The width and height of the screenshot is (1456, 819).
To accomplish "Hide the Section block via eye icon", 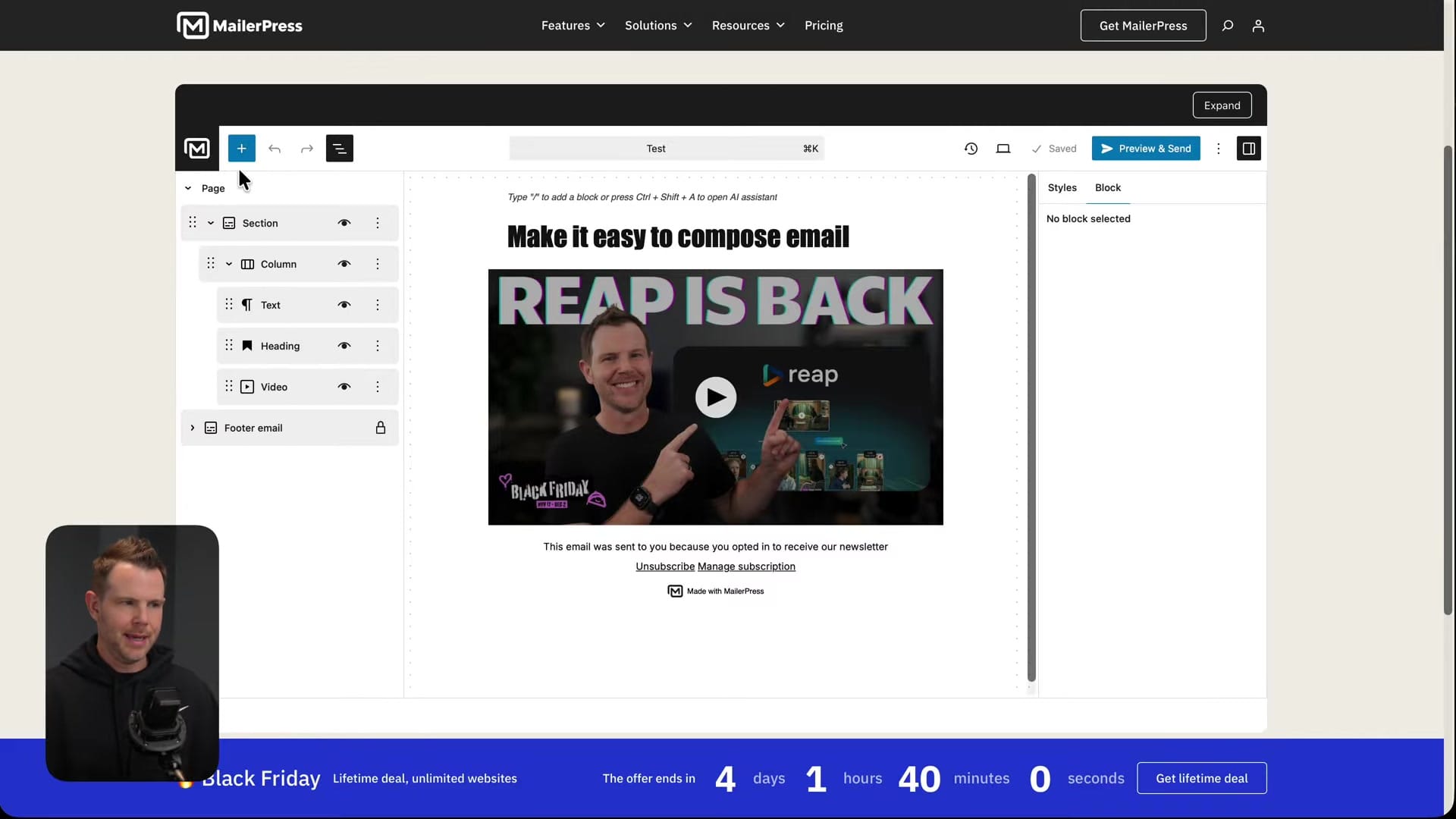I will pyautogui.click(x=344, y=223).
